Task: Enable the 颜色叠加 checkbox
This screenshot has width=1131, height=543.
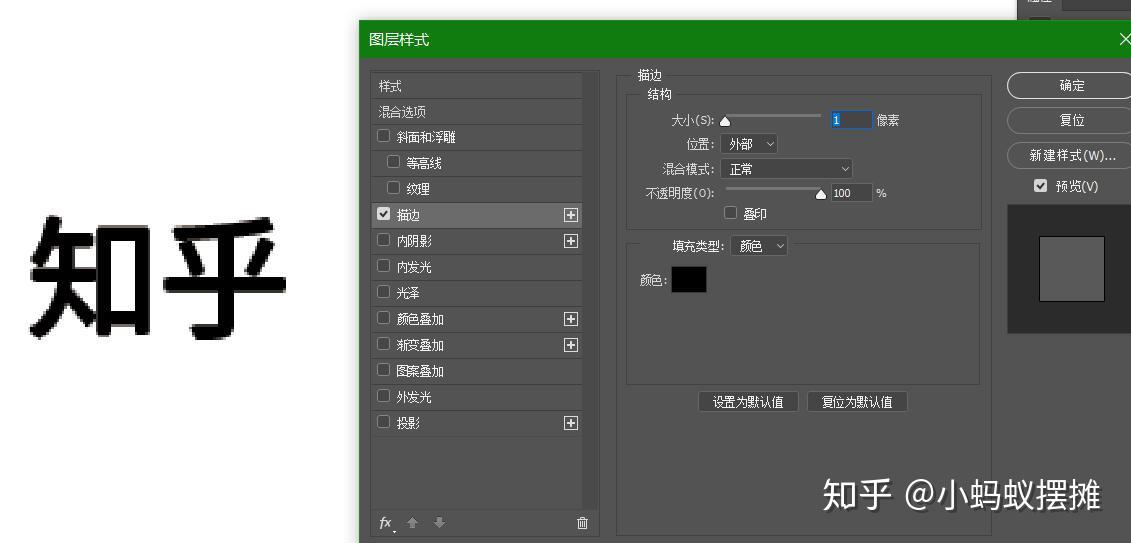Action: [x=384, y=318]
